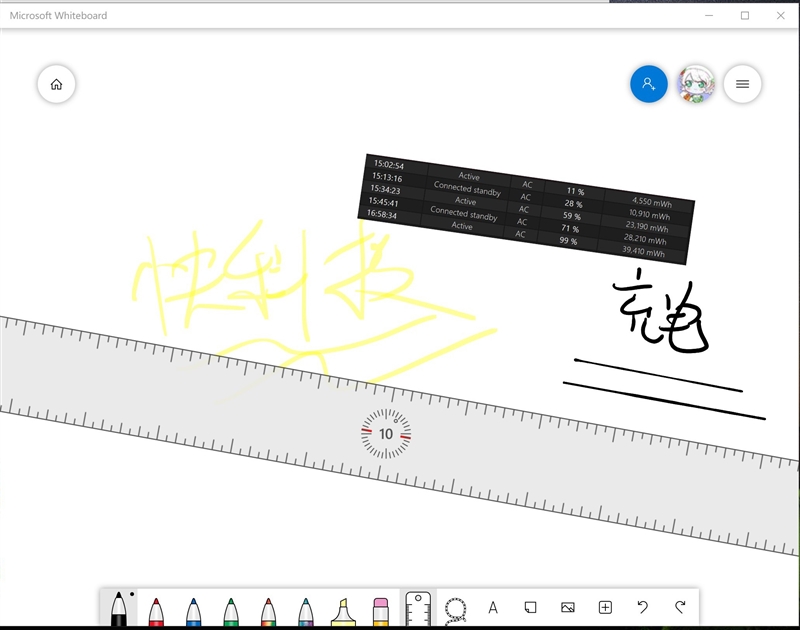The width and height of the screenshot is (800, 630).
Task: Undo the last drawing action
Action: pos(641,607)
